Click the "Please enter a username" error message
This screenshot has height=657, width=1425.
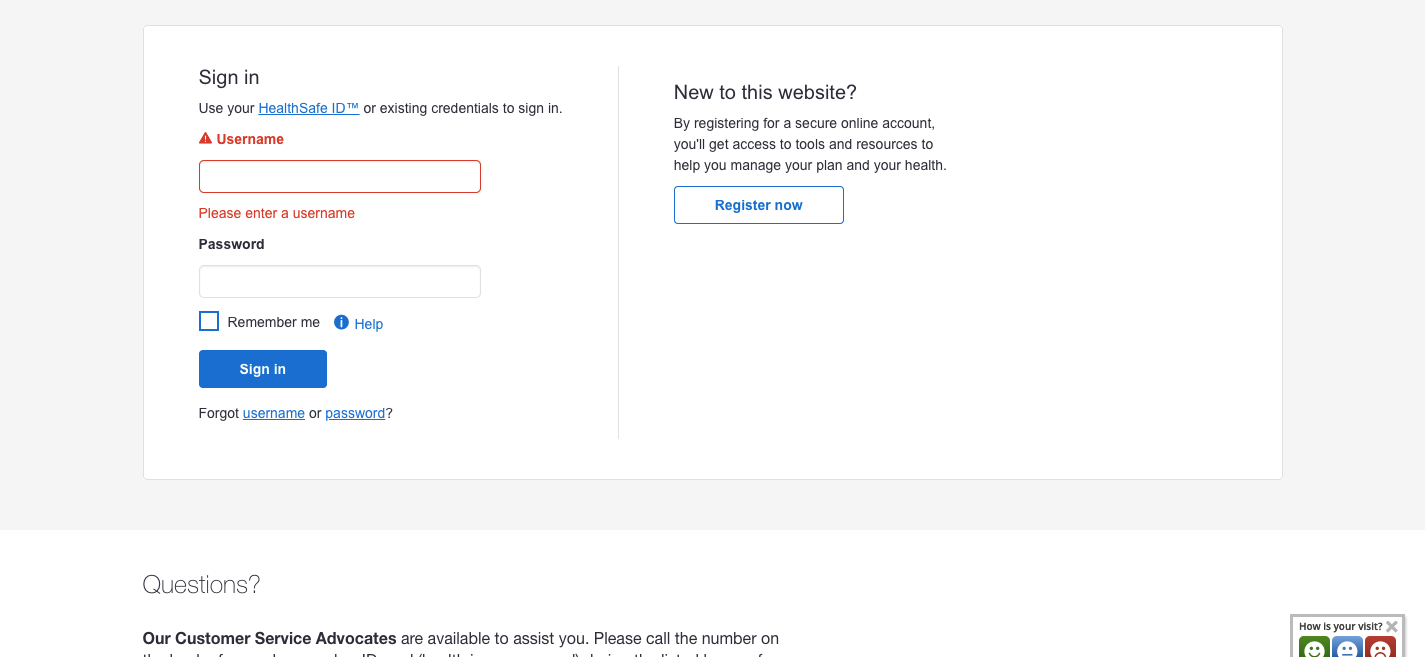coord(276,213)
